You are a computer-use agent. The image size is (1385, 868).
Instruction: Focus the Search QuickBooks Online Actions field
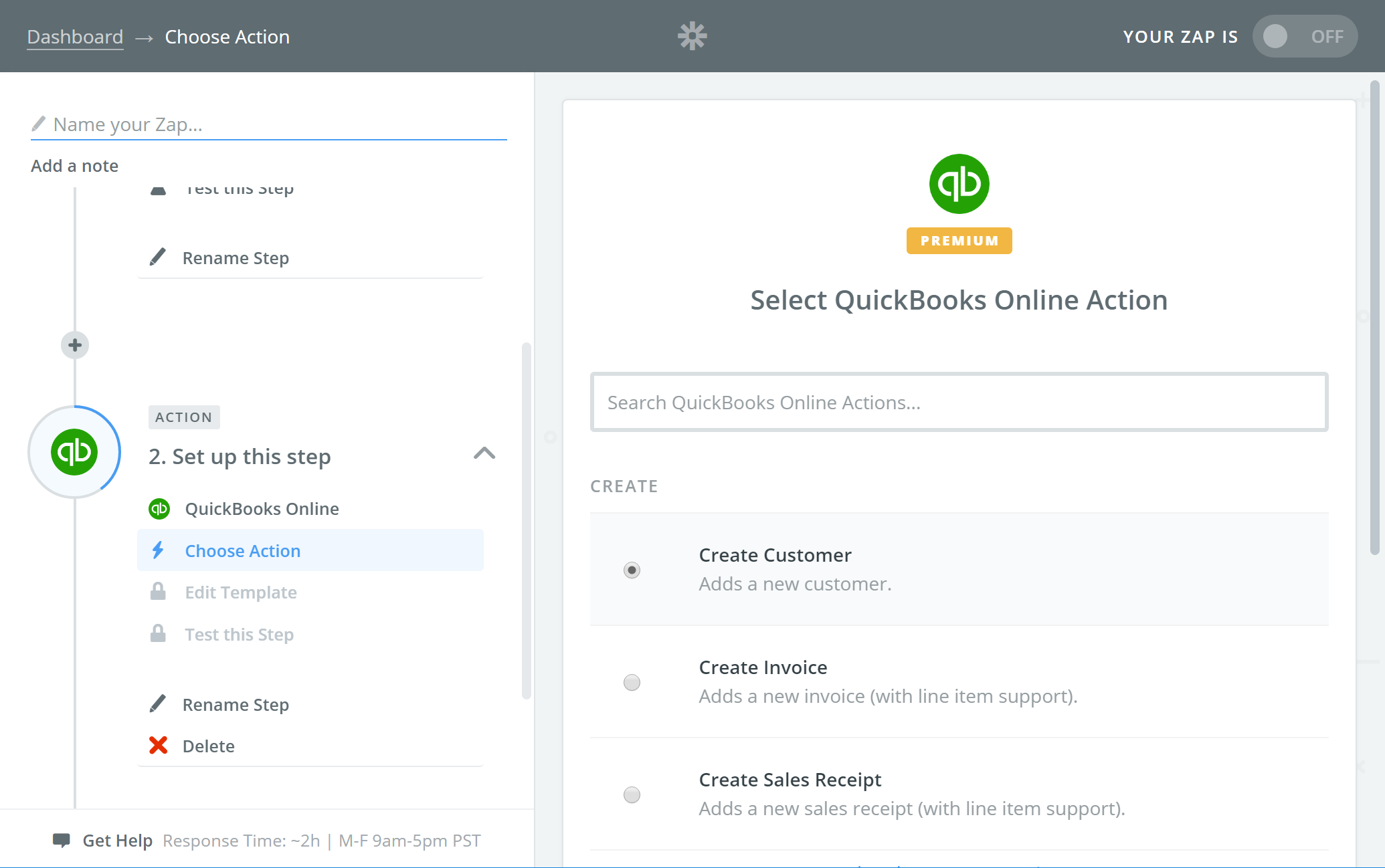[959, 402]
